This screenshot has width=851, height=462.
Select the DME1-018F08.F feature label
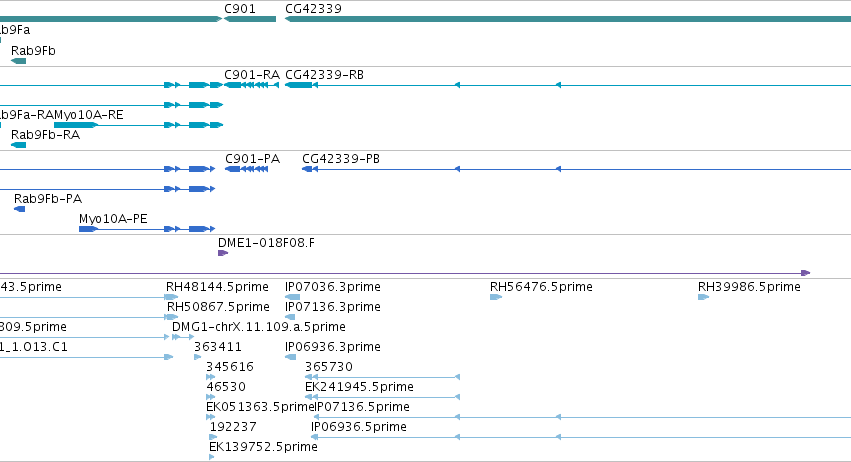266,243
